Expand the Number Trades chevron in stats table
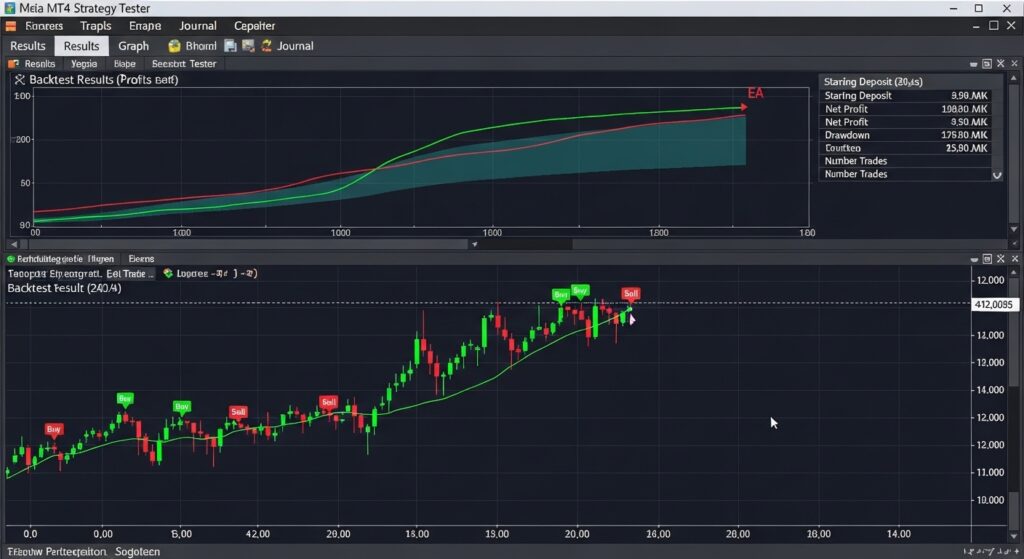 997,175
